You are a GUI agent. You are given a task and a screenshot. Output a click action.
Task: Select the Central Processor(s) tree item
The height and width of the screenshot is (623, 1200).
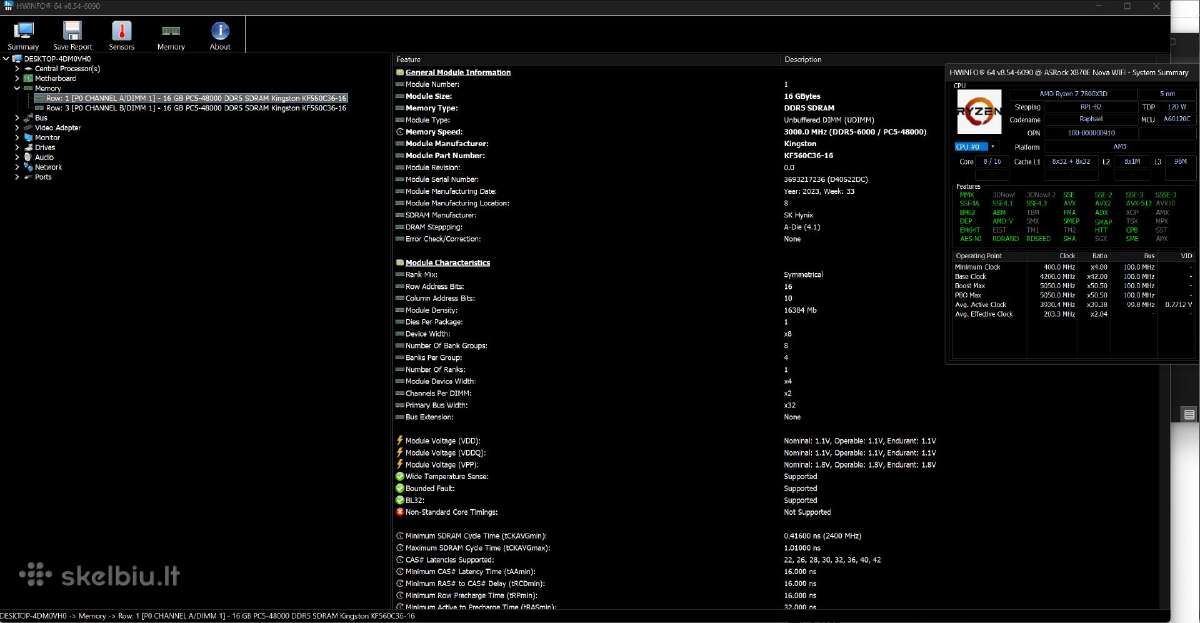(67, 68)
